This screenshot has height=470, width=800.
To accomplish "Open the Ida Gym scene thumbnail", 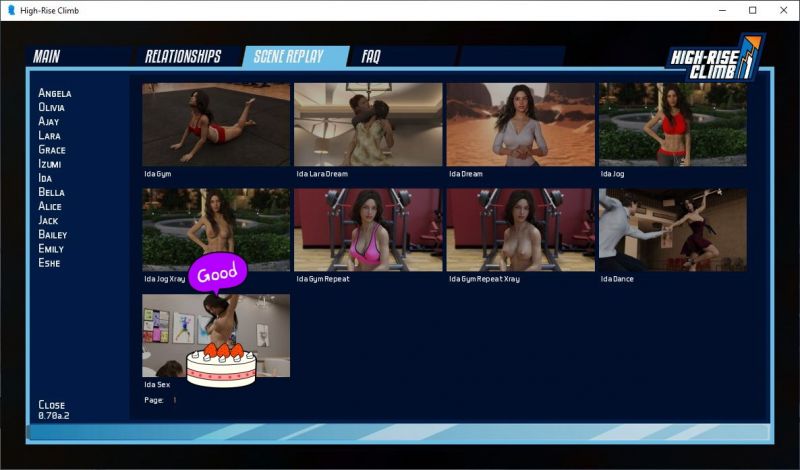I will [216, 125].
